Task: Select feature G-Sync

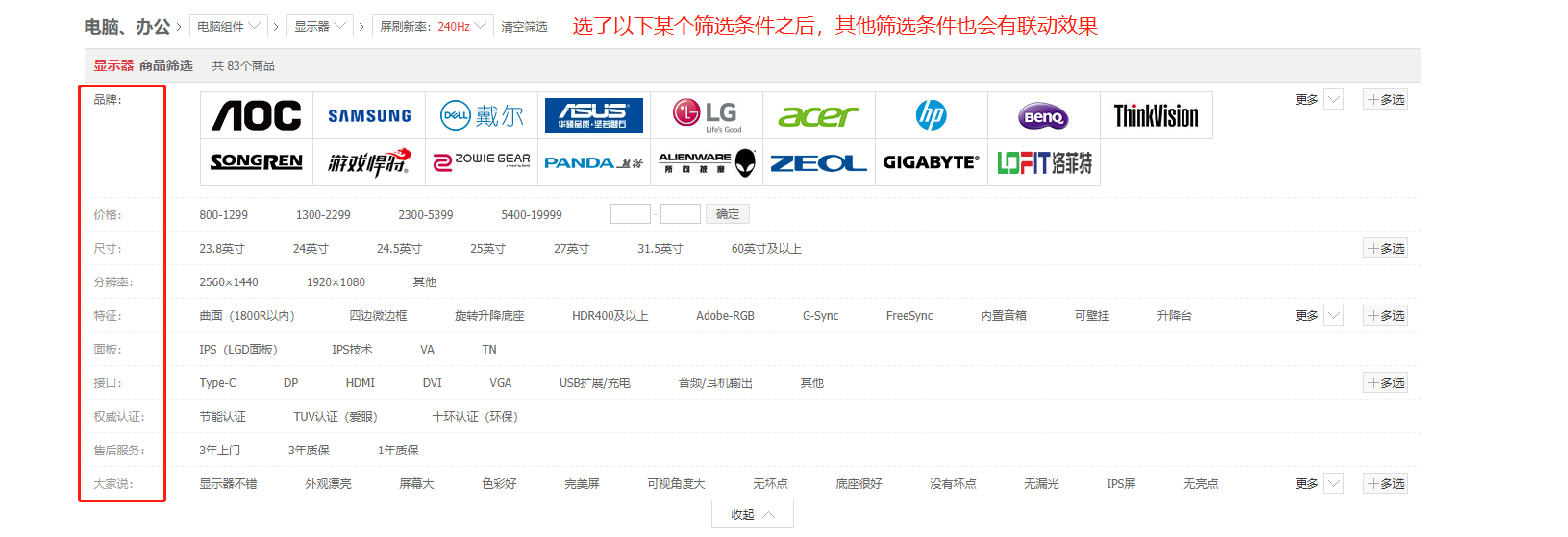Action: pyautogui.click(x=820, y=315)
